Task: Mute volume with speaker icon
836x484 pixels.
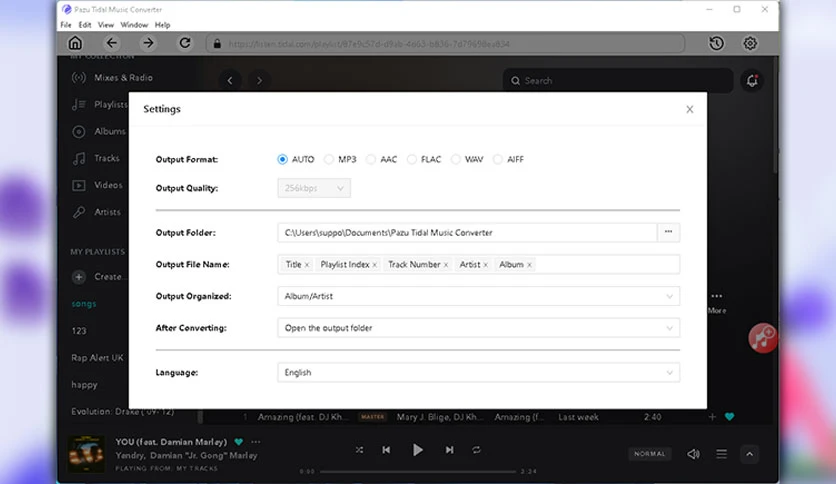Action: coord(693,454)
